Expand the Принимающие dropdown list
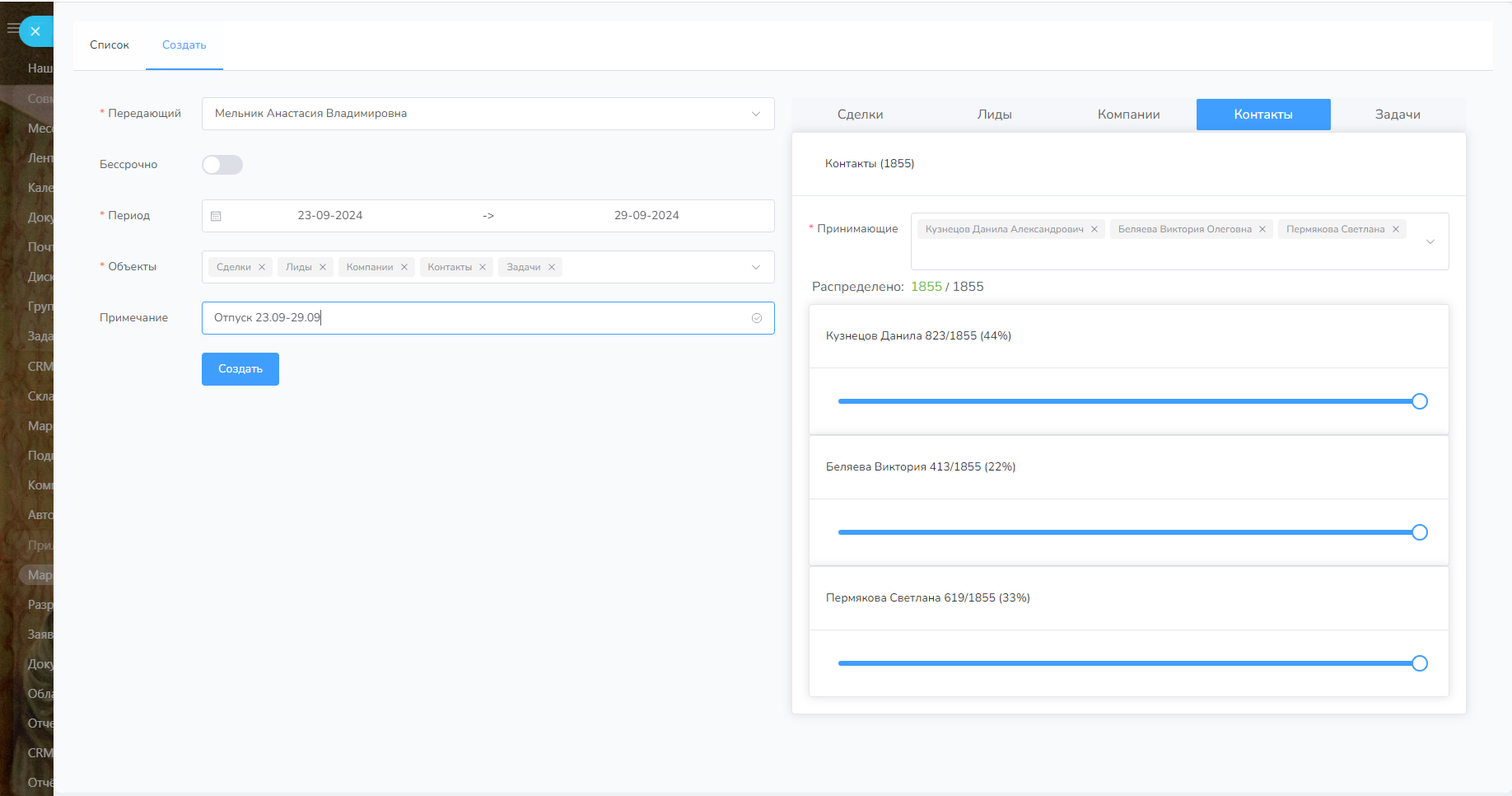Viewport: 1512px width, 796px height. (1430, 241)
